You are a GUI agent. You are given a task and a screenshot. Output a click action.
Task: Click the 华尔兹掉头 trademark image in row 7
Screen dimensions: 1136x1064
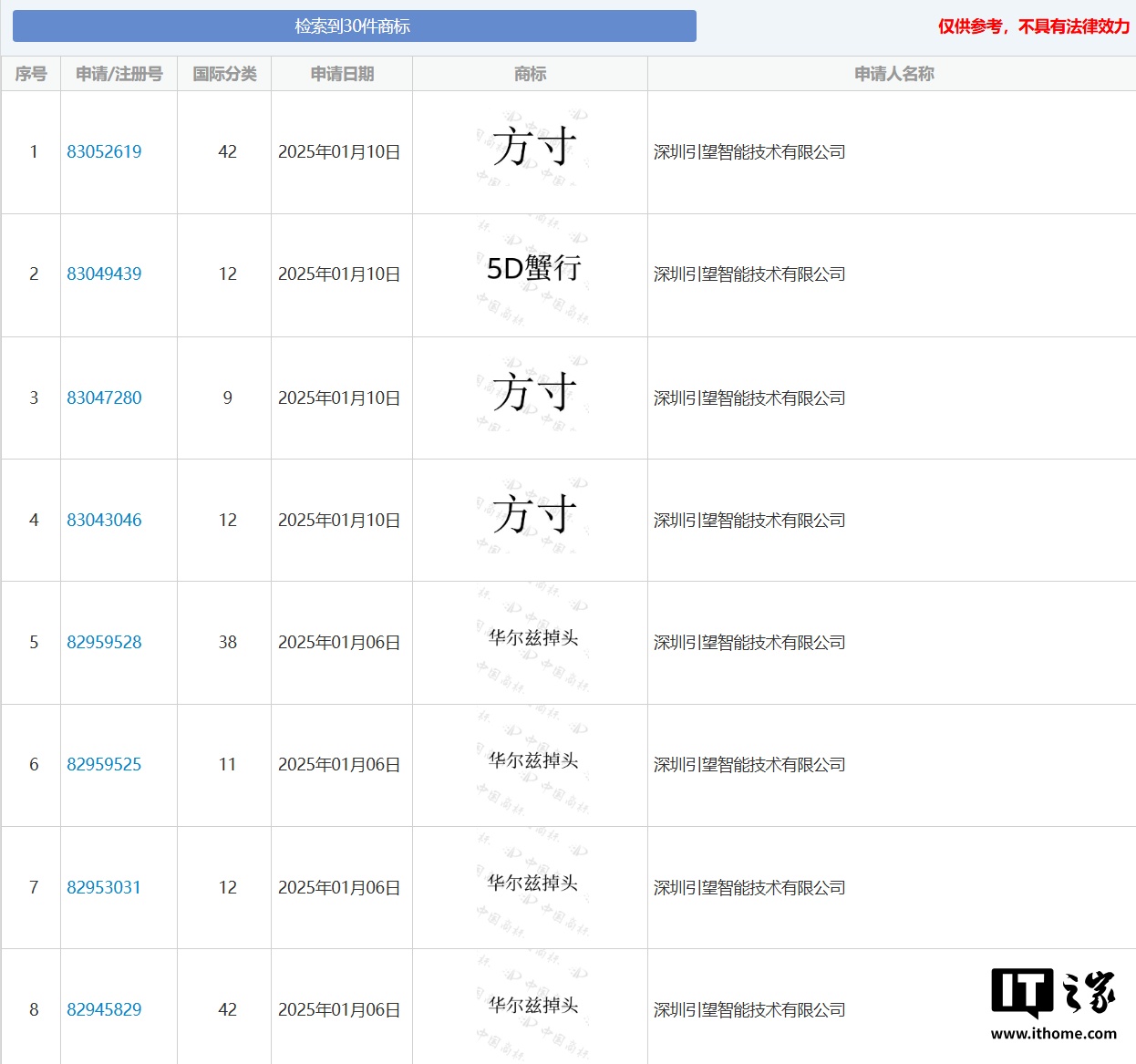point(532,883)
